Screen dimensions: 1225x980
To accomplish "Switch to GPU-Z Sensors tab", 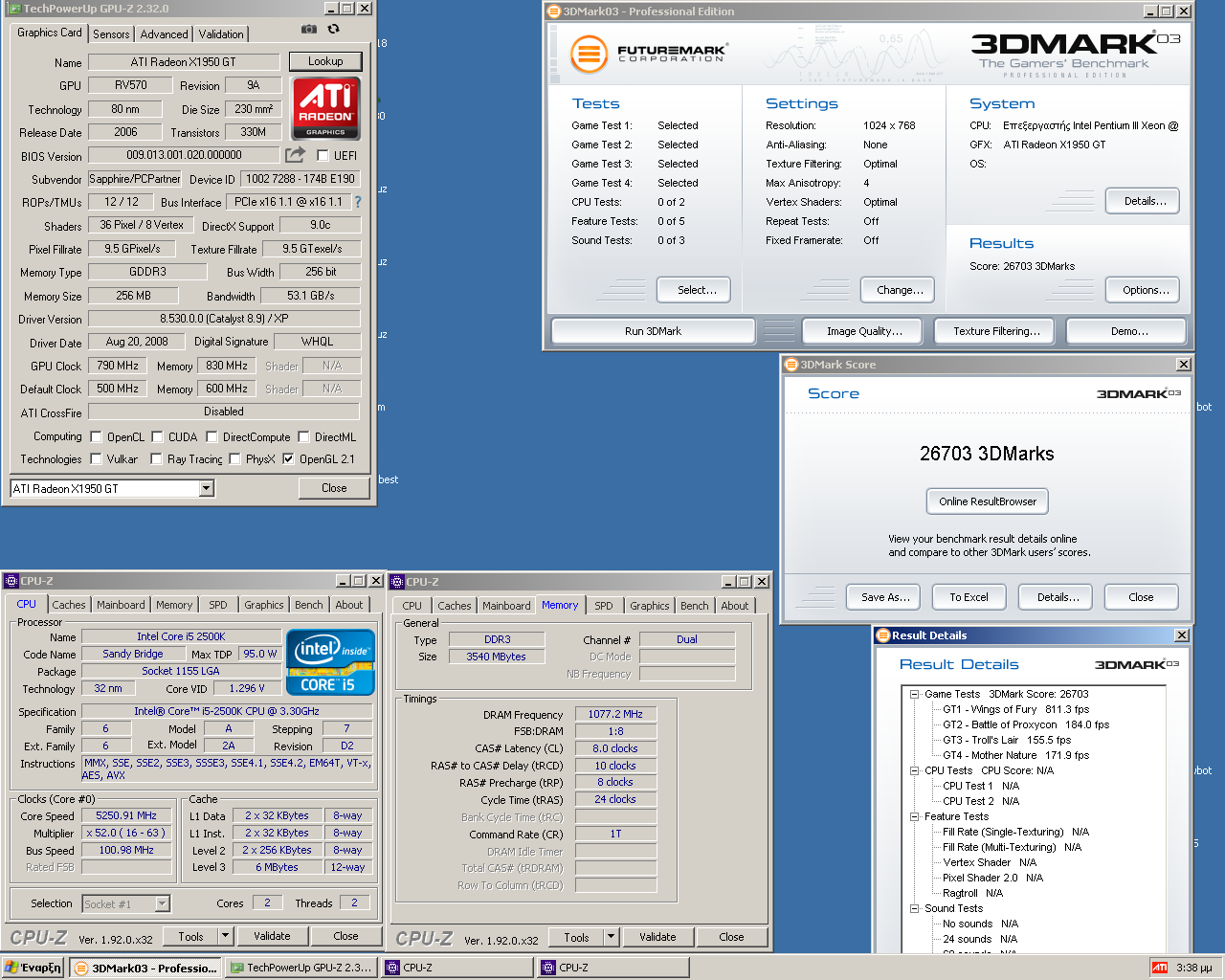I will pyautogui.click(x=111, y=34).
